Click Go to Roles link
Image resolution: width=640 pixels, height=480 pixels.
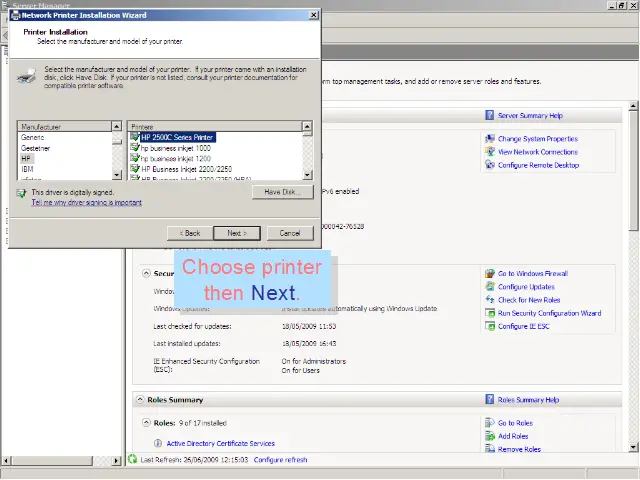click(515, 423)
